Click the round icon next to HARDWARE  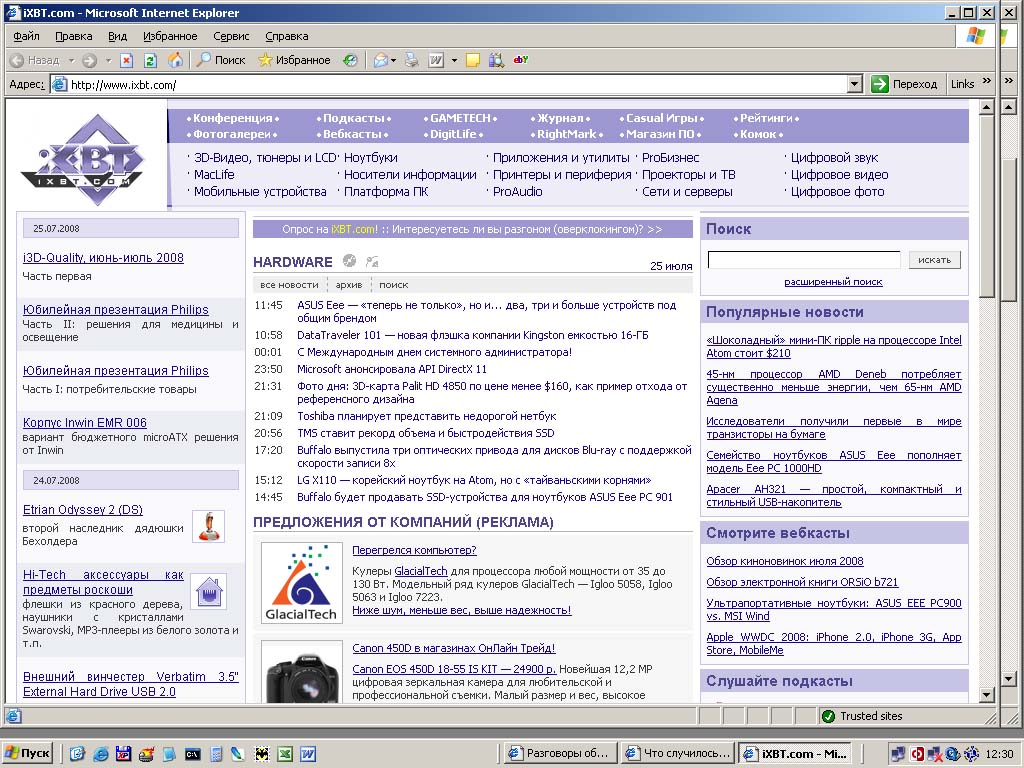(349, 261)
